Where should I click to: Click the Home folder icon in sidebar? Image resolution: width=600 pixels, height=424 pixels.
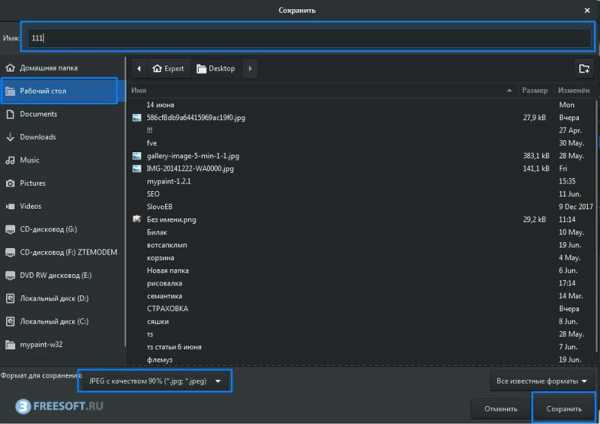click(x=10, y=68)
